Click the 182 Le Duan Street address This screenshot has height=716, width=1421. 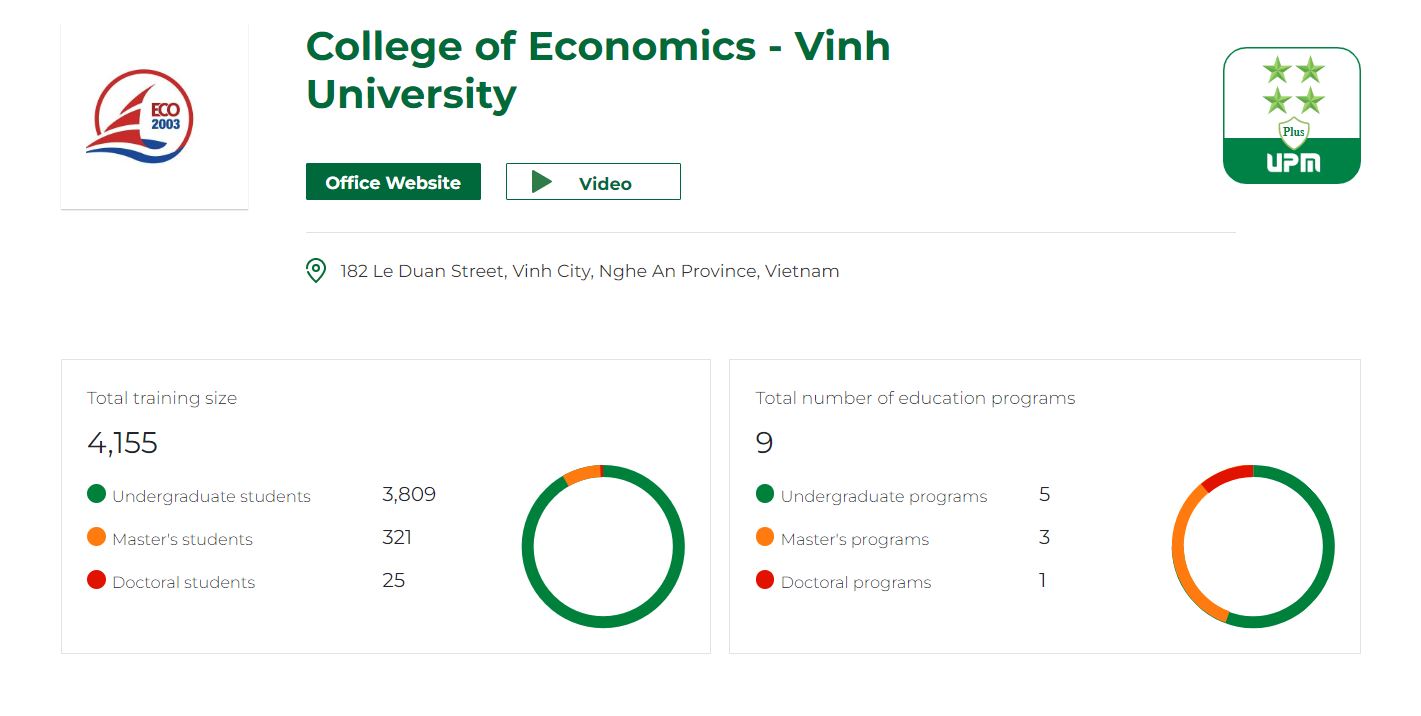[x=590, y=271]
